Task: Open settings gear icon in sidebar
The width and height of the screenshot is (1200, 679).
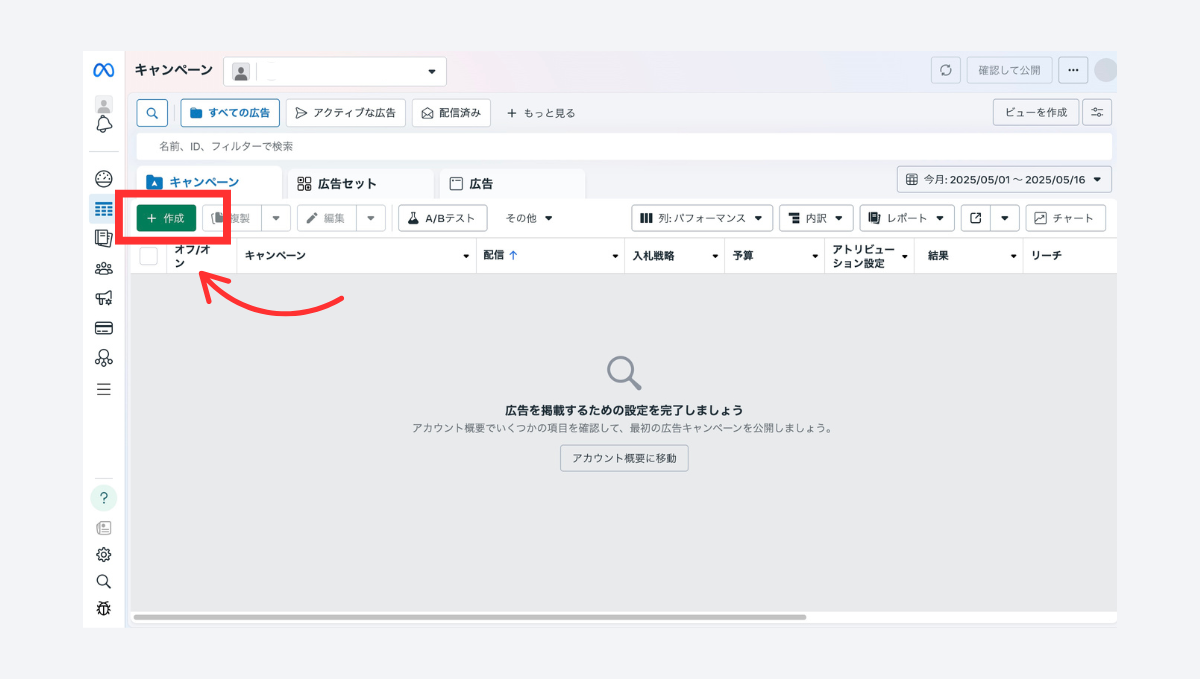Action: point(104,555)
